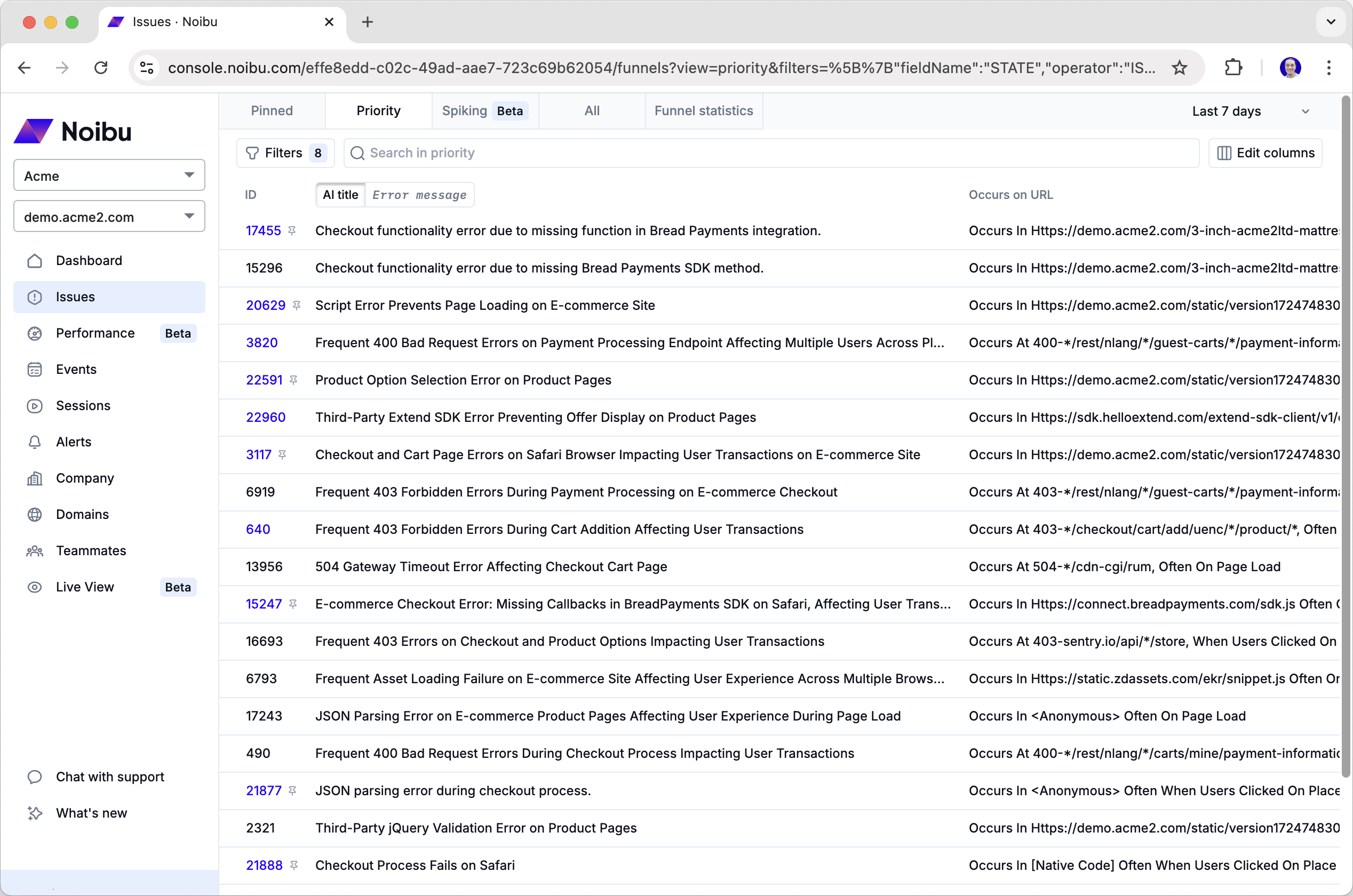Open issue link 3820

262,342
